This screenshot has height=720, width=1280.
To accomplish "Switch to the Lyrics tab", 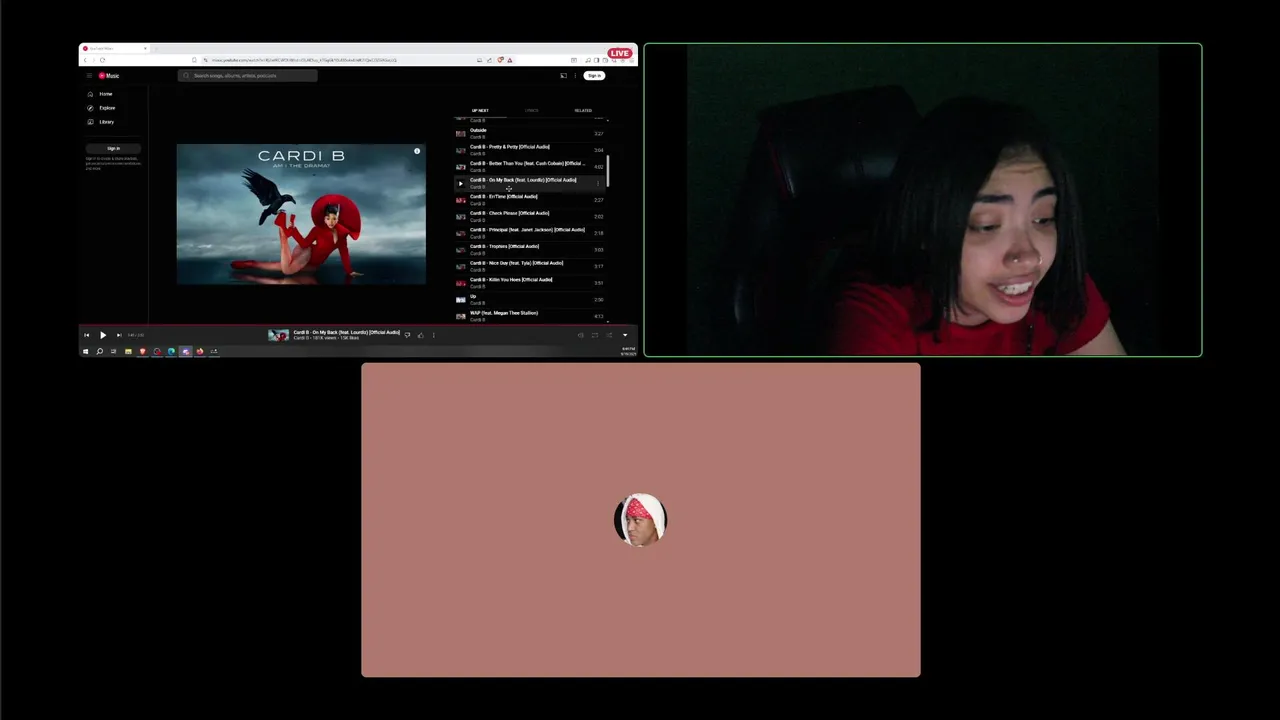I will pyautogui.click(x=532, y=111).
